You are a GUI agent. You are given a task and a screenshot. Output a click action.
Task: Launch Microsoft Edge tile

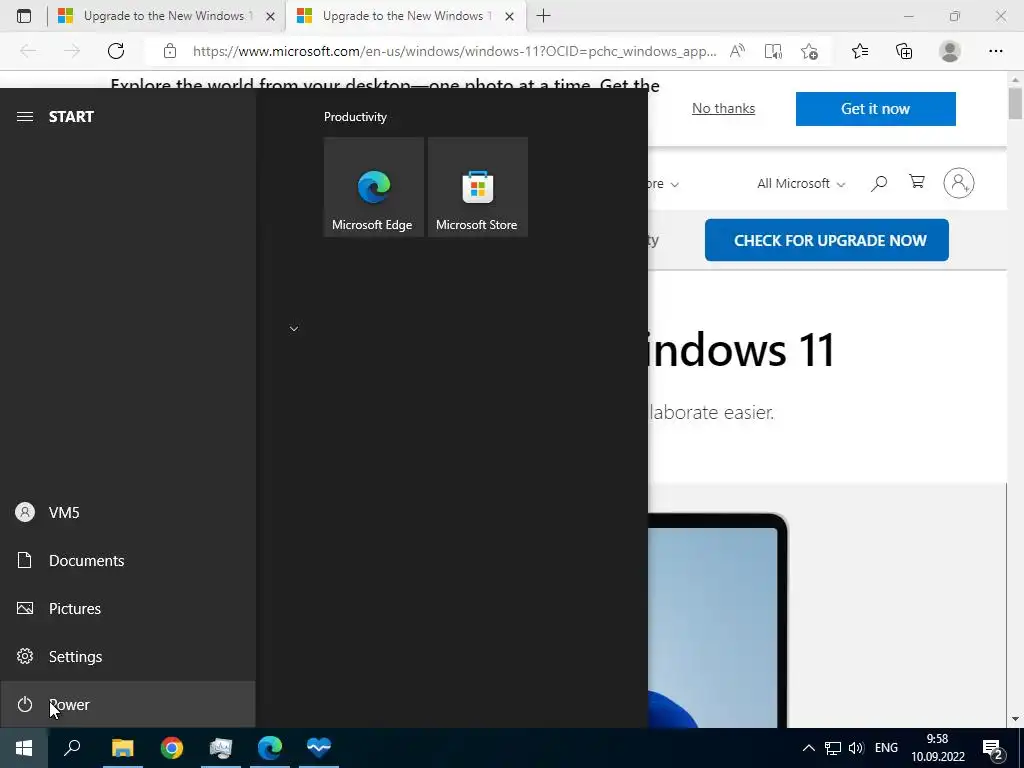pos(374,187)
